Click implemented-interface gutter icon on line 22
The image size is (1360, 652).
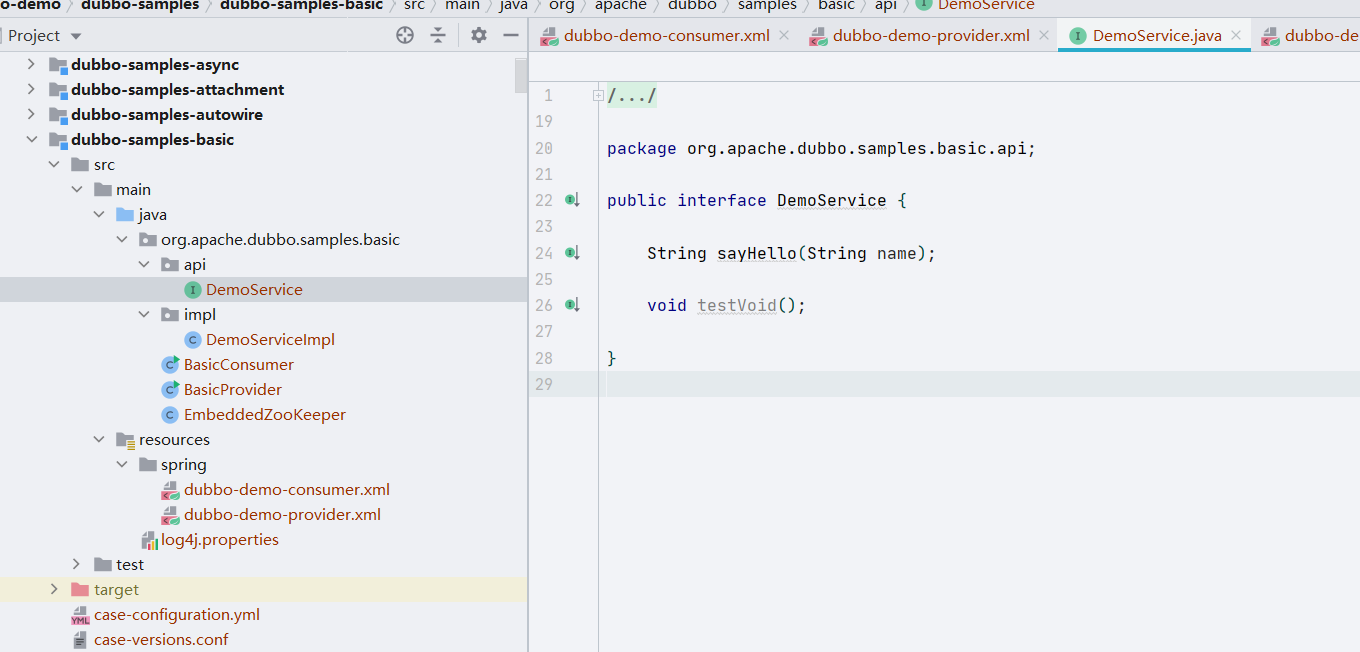pyautogui.click(x=572, y=200)
